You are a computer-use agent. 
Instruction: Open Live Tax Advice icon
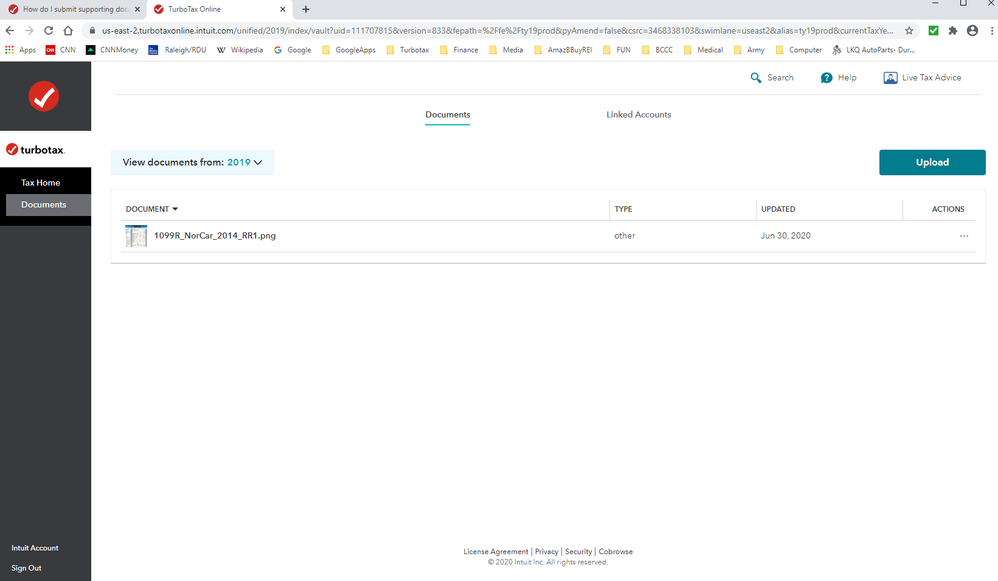[x=890, y=78]
